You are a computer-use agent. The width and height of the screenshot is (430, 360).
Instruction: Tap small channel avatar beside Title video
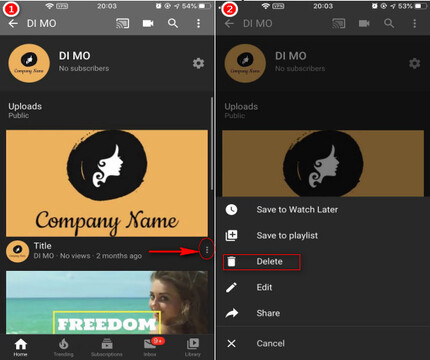[17, 251]
